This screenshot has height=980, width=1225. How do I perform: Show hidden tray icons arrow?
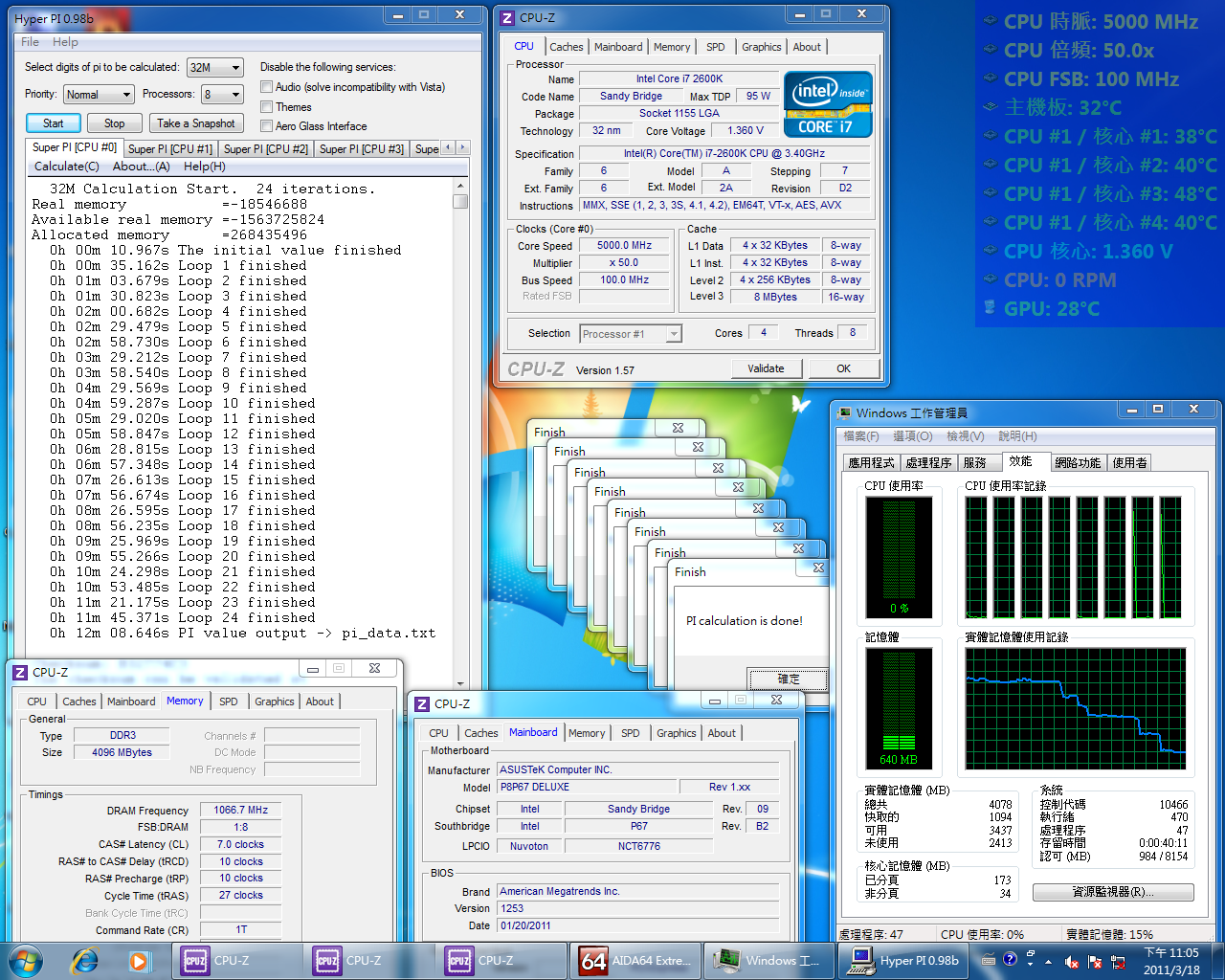[x=1049, y=961]
